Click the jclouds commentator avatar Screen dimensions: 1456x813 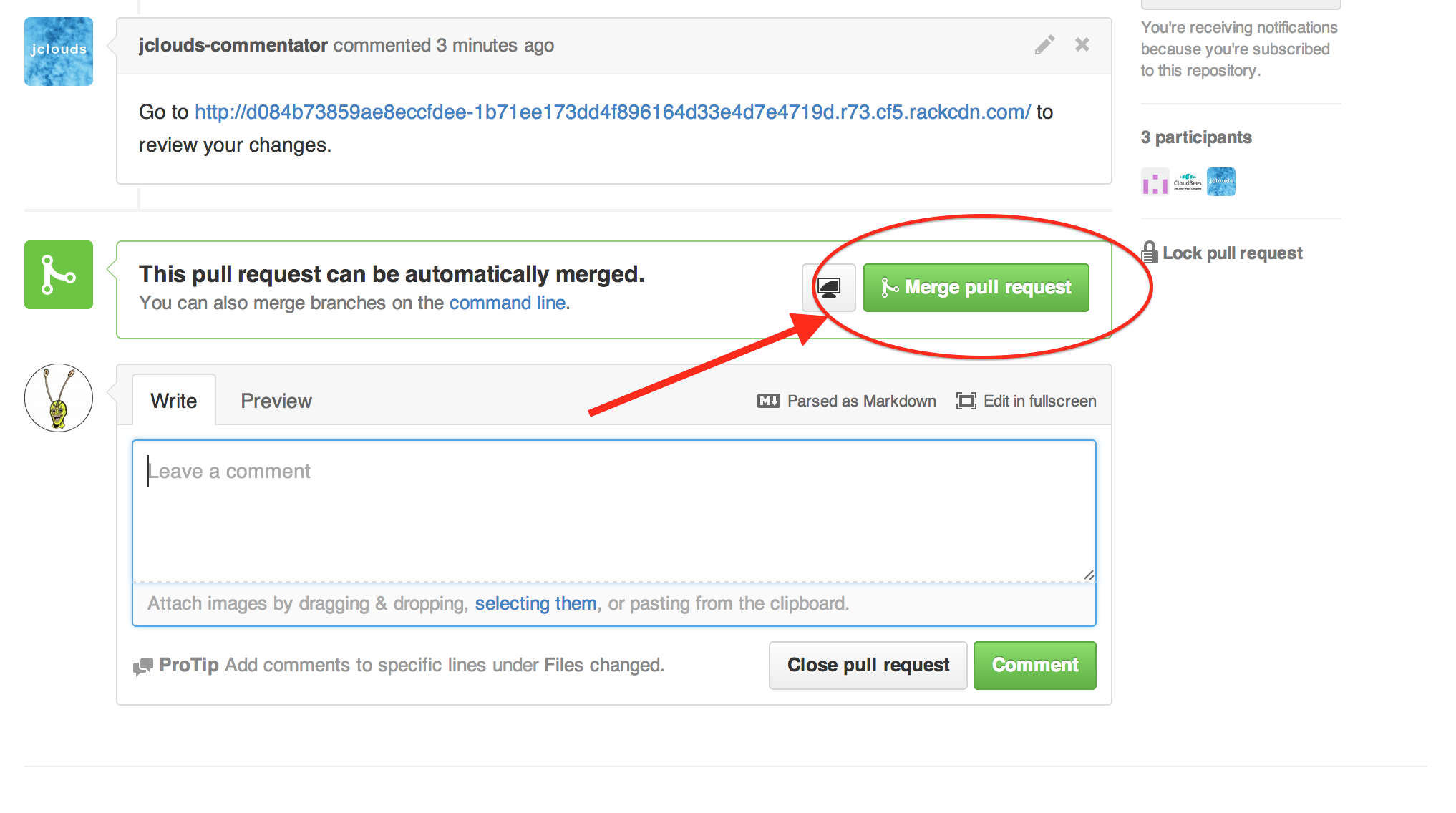click(x=59, y=52)
